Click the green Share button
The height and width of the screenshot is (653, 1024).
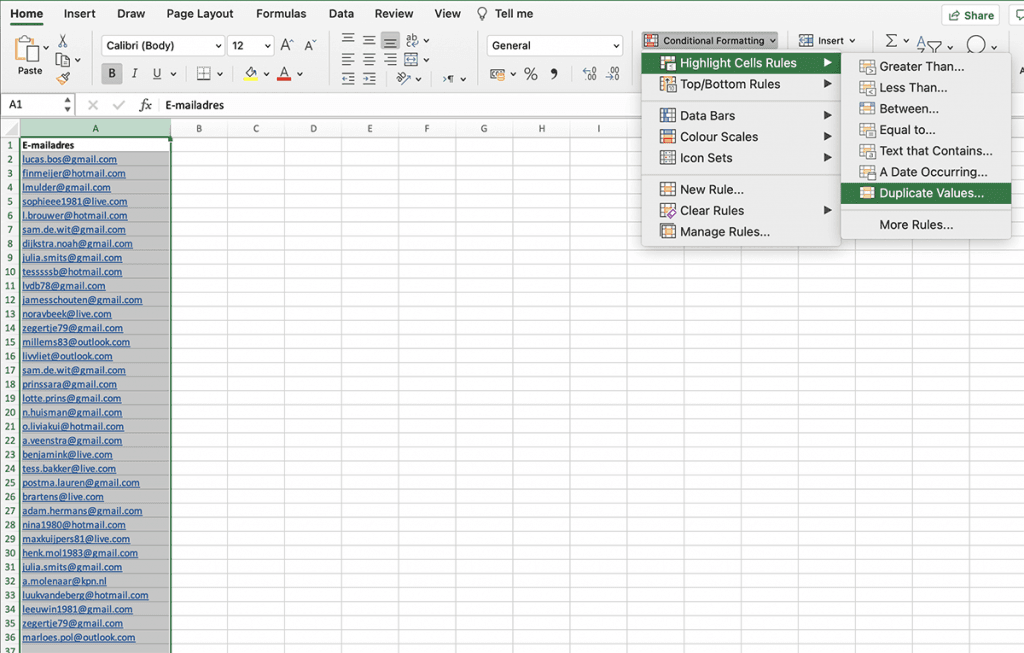pyautogui.click(x=971, y=15)
